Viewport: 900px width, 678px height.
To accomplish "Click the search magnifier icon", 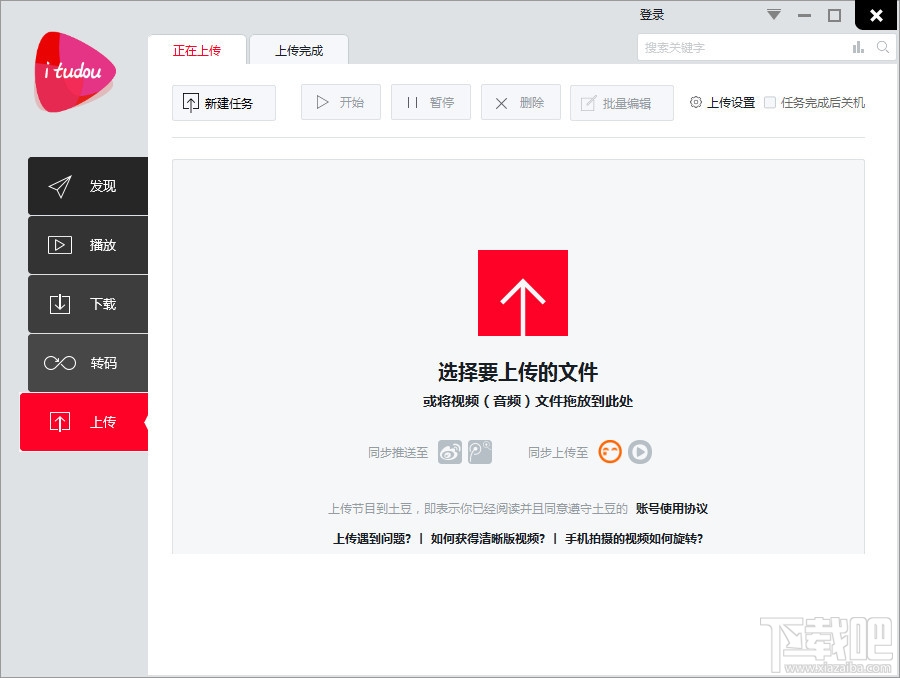I will pos(883,47).
